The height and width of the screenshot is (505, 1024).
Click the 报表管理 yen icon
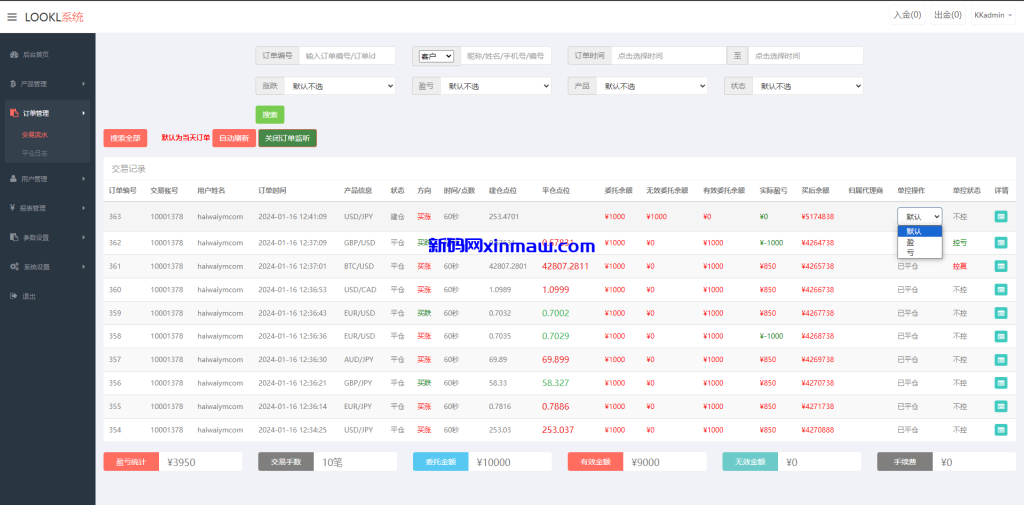click(13, 208)
